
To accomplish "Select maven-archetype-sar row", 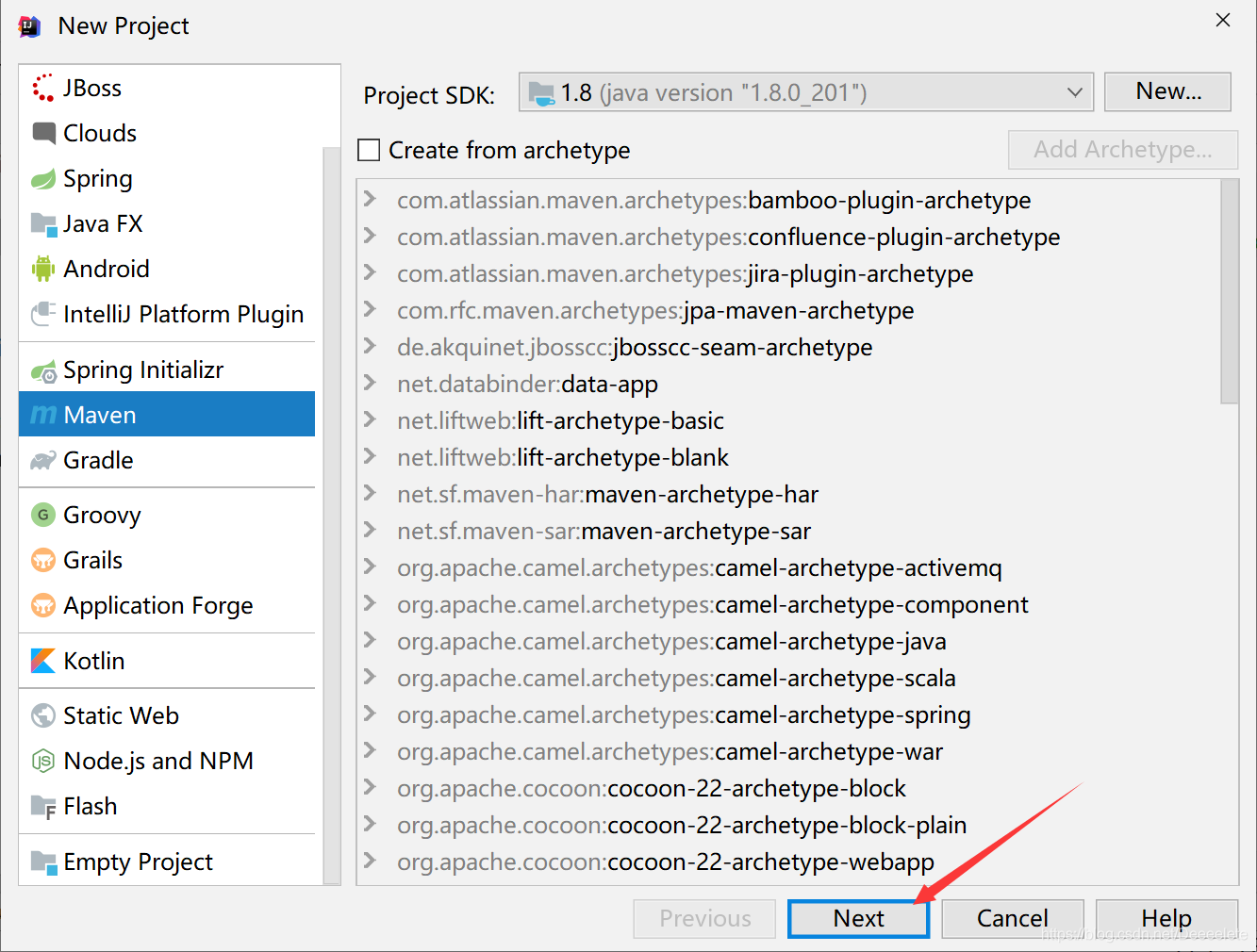I will point(788,531).
